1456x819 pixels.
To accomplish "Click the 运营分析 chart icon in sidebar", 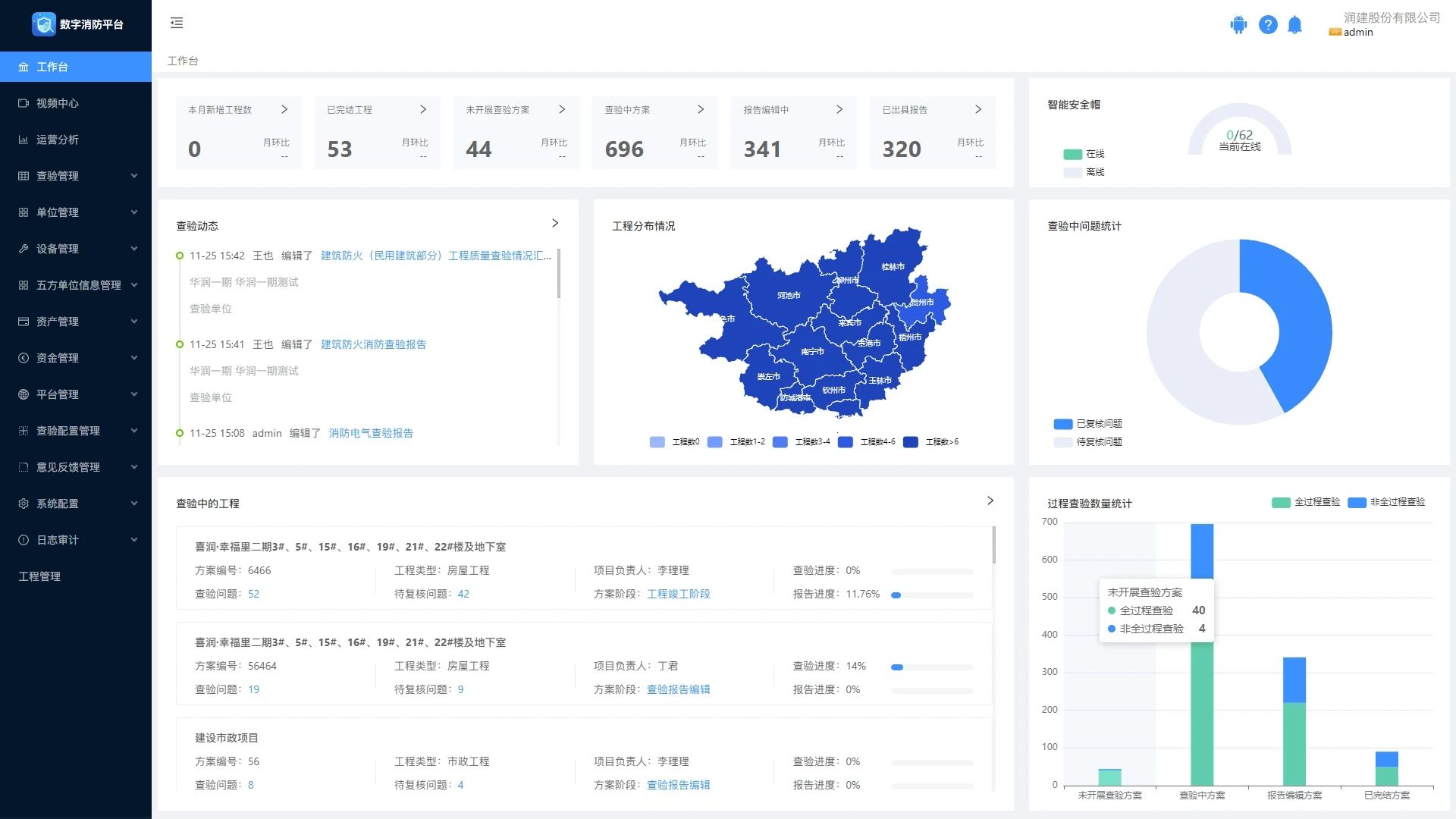I will (x=24, y=140).
